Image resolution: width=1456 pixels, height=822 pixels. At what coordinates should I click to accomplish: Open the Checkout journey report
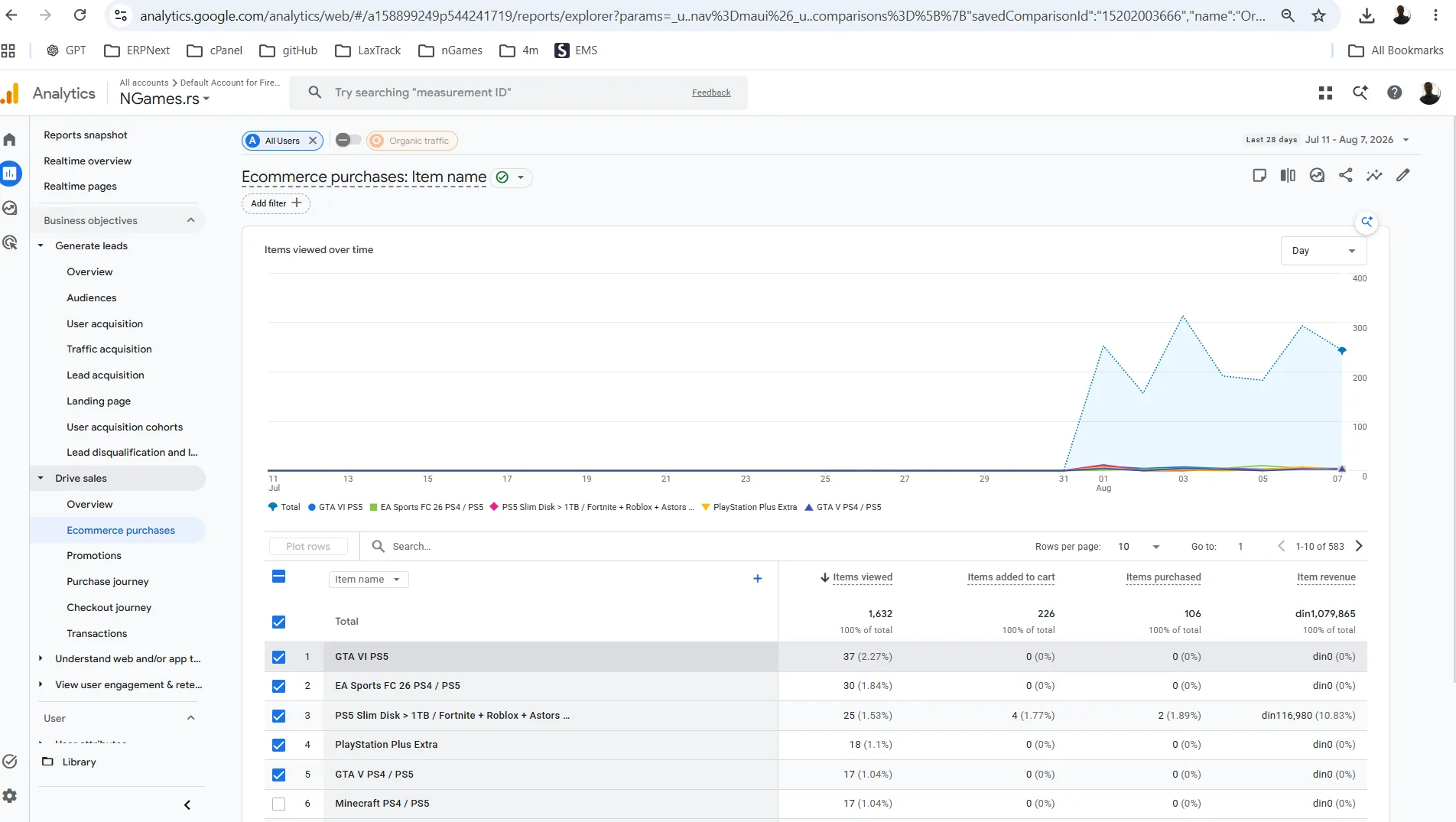(x=109, y=607)
